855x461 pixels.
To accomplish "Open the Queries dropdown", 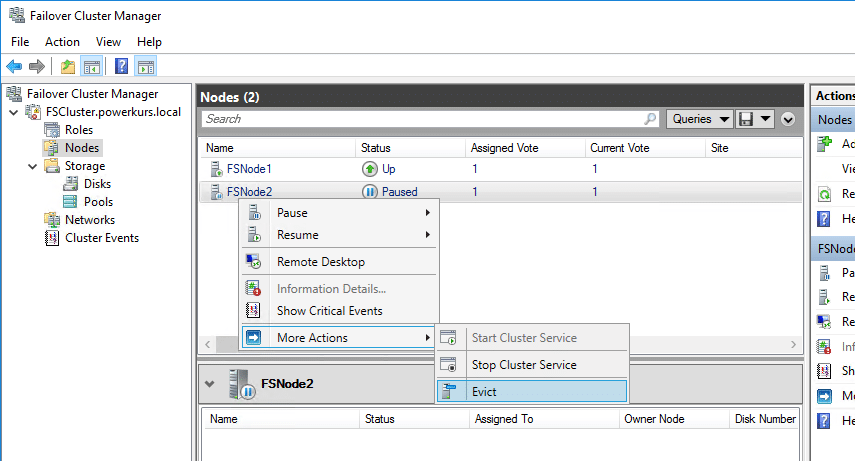I will (700, 119).
